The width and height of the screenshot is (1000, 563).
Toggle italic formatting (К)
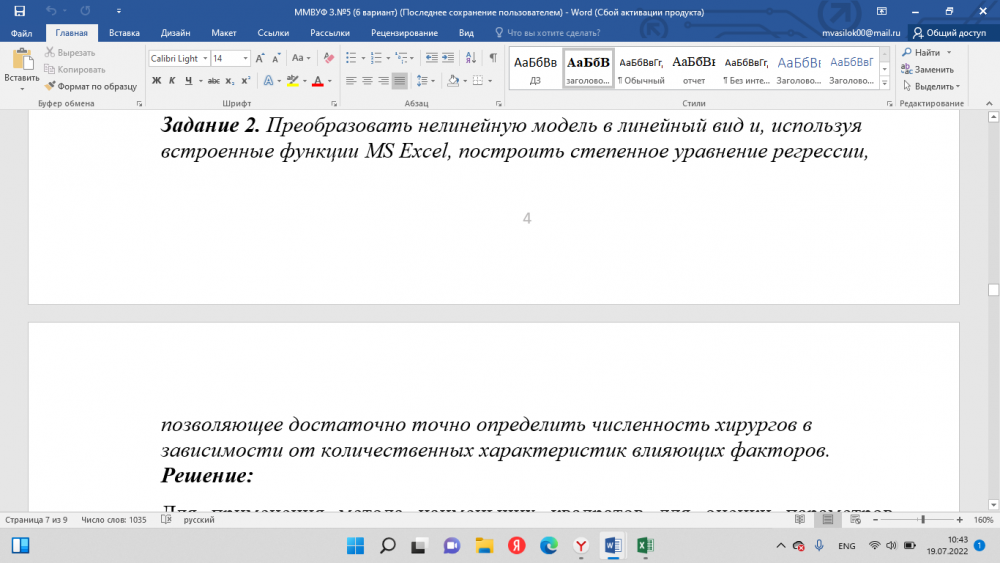[x=173, y=81]
